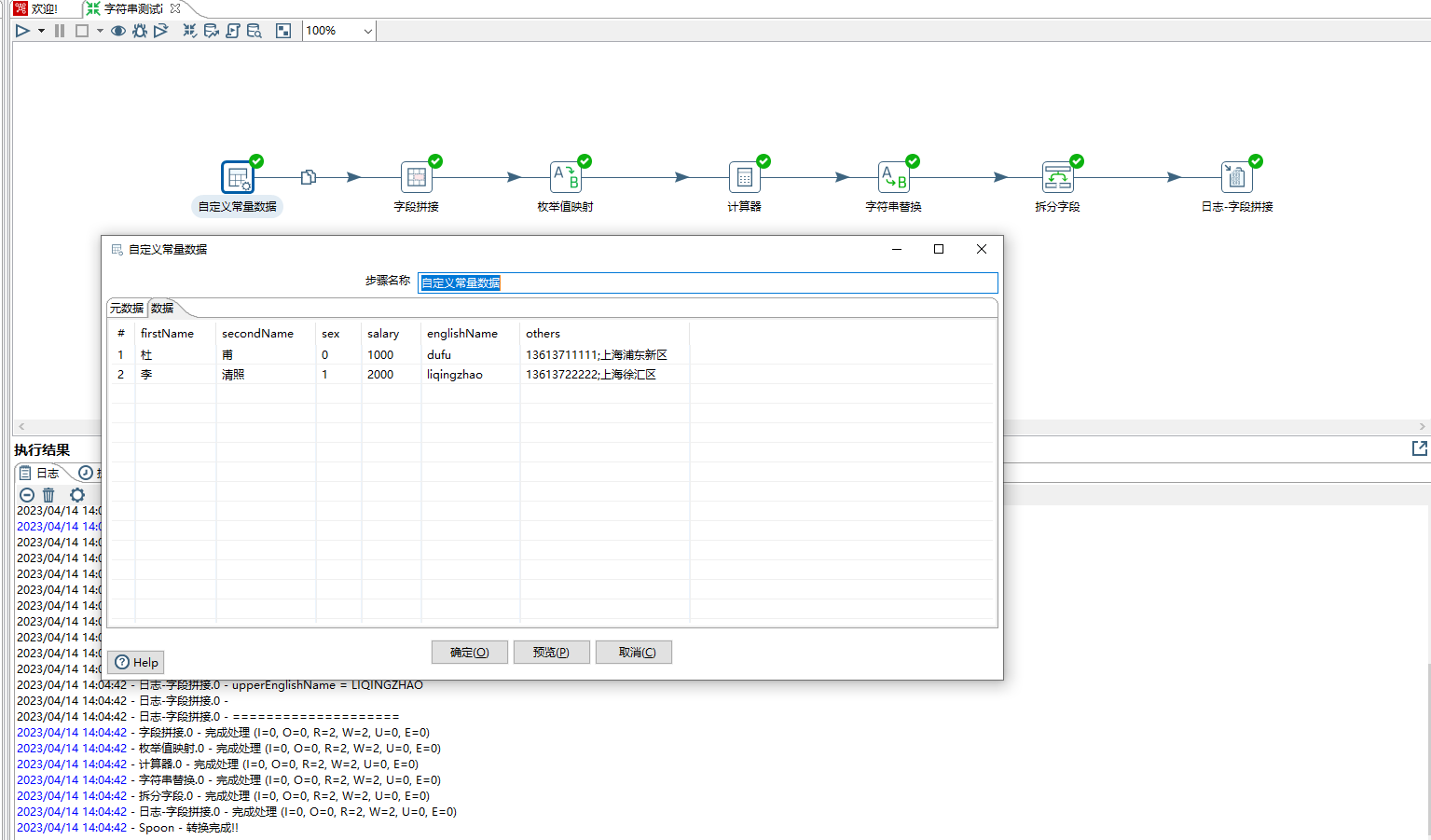
Task: Click the Debug transformation bug icon
Action: 140,31
